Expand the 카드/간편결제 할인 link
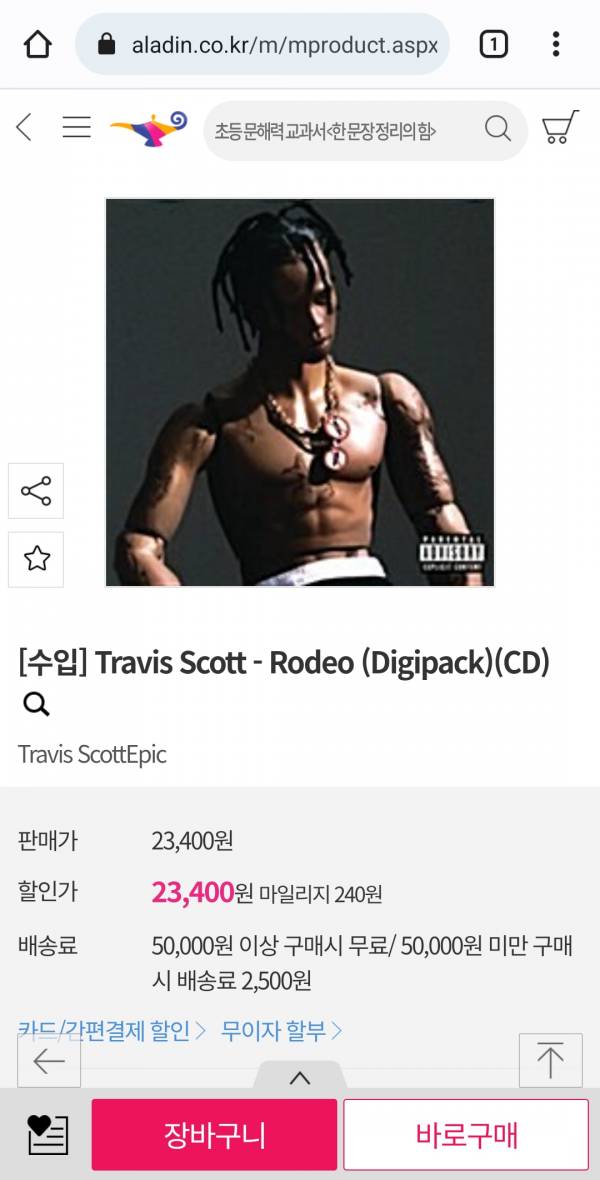This screenshot has width=600, height=1180. (111, 1029)
